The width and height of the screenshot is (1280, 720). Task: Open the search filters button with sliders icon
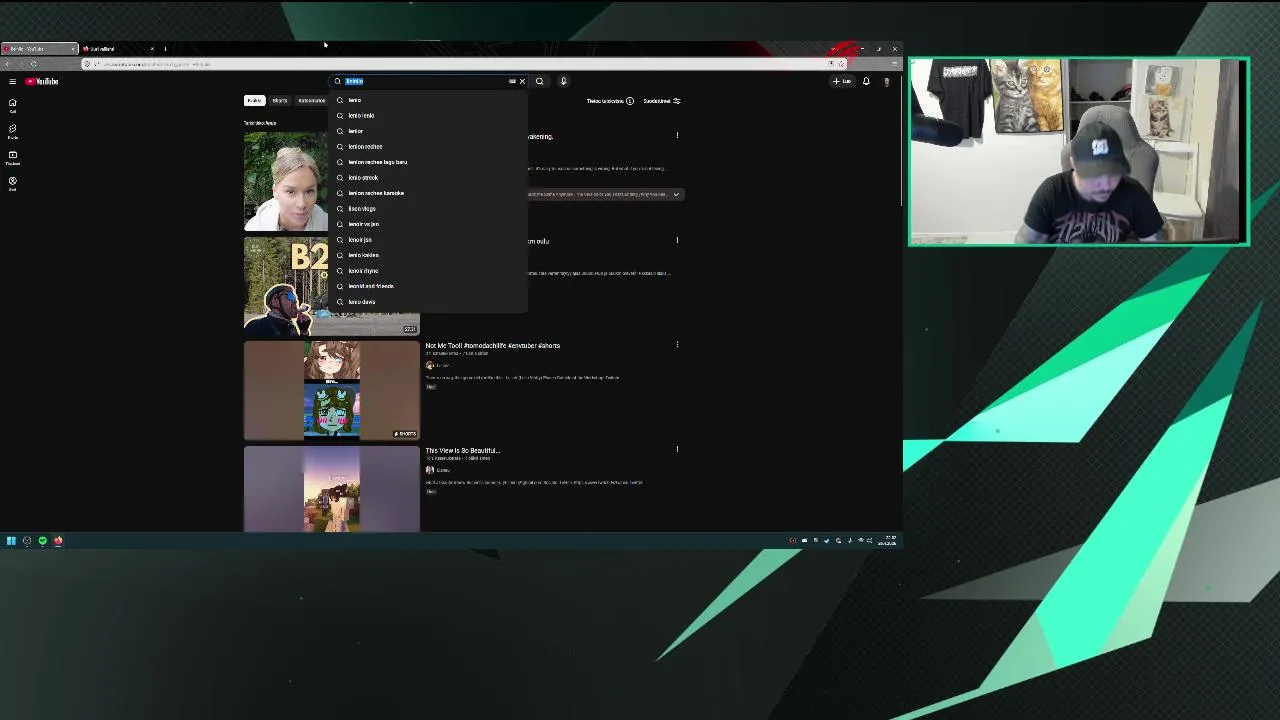click(x=662, y=101)
